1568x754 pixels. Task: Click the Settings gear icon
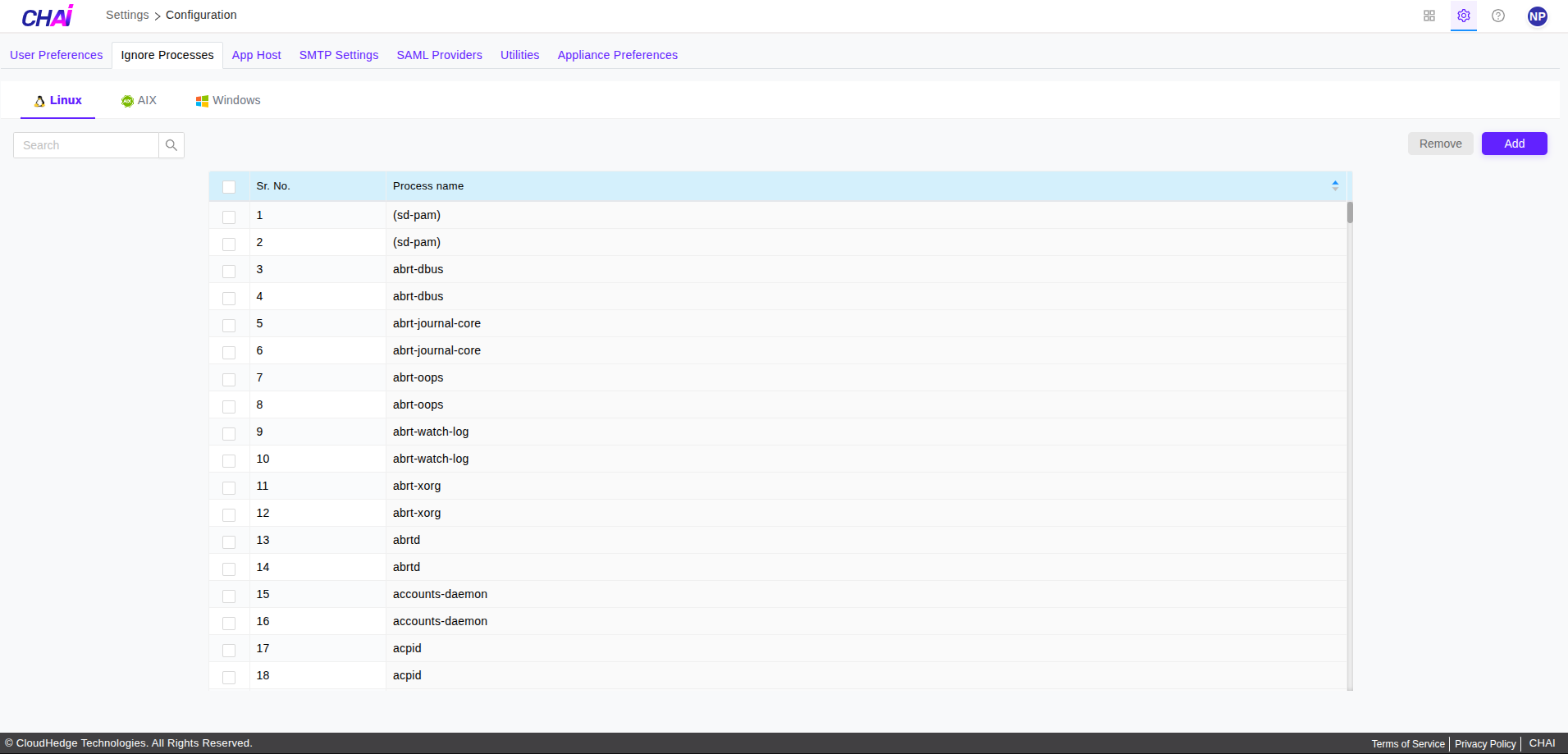(1464, 16)
